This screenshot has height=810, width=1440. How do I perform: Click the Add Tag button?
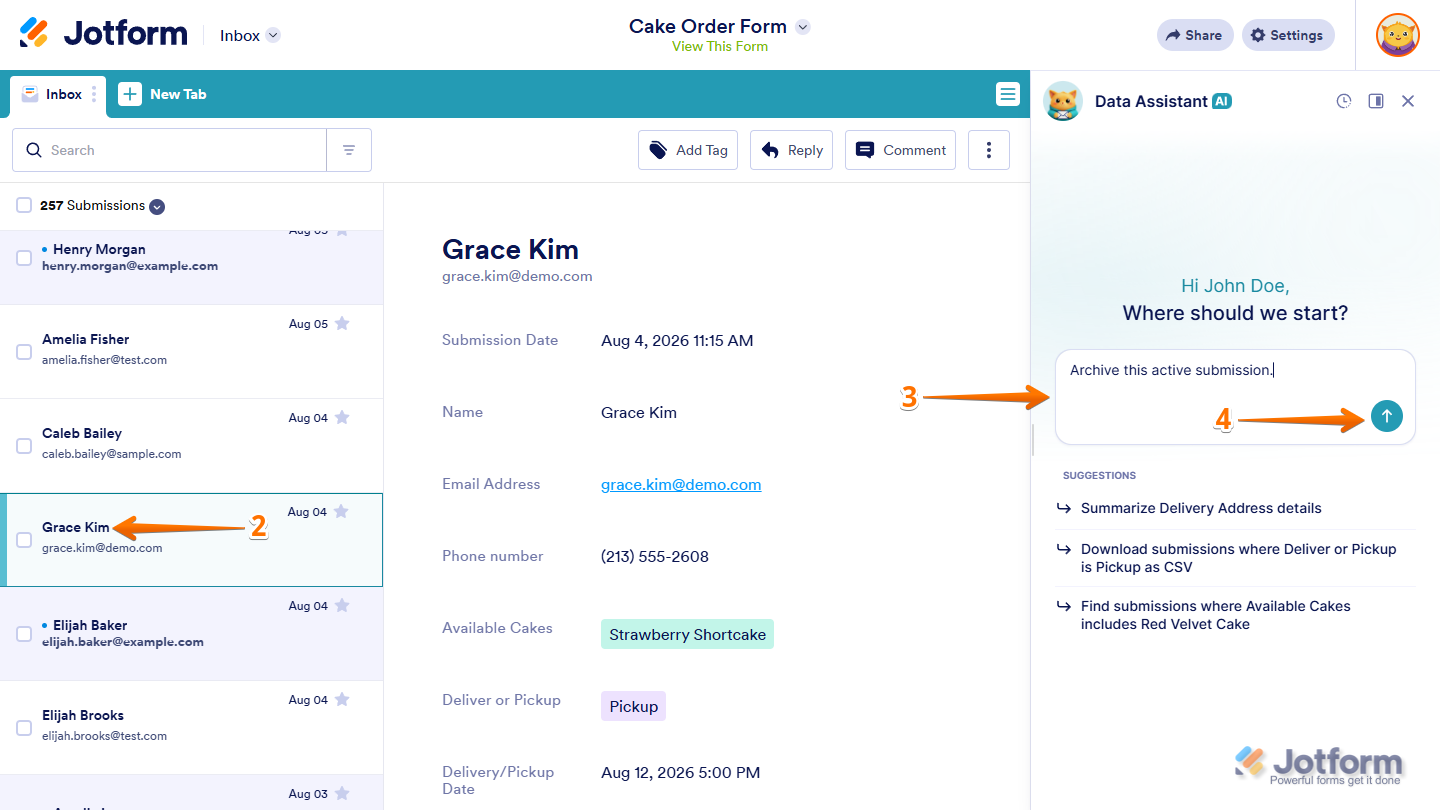(x=688, y=150)
